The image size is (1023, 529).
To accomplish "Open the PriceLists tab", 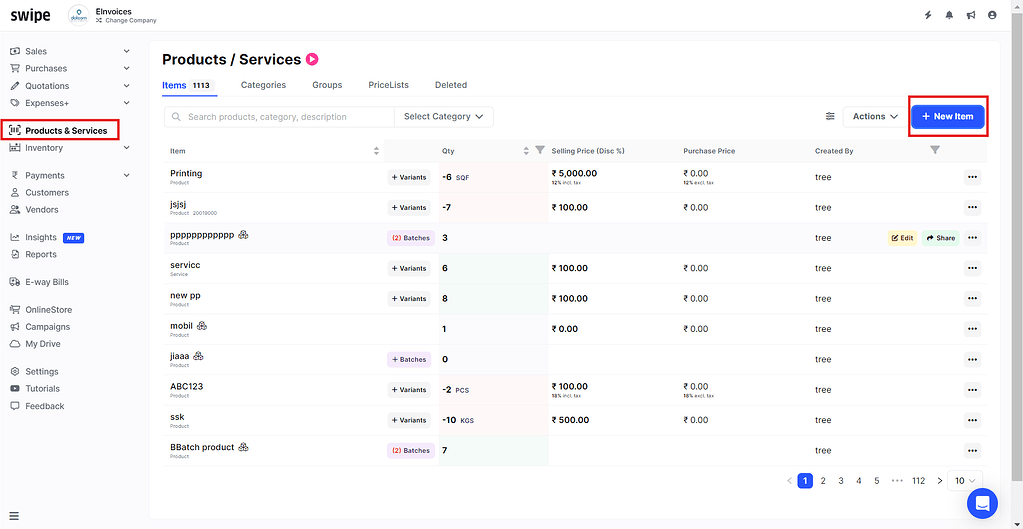I will click(388, 85).
